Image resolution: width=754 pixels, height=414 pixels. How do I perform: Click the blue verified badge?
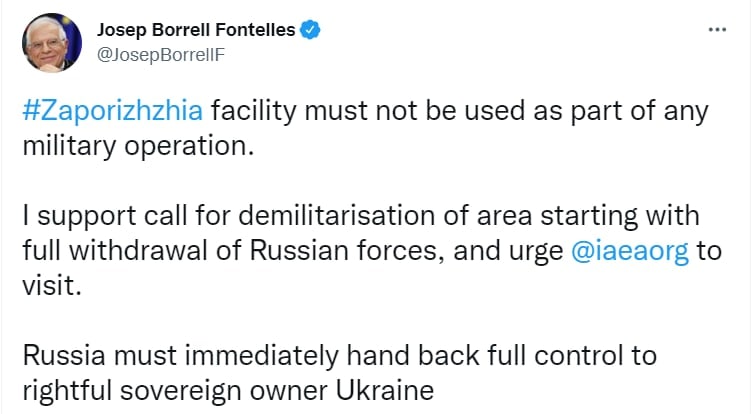(311, 30)
